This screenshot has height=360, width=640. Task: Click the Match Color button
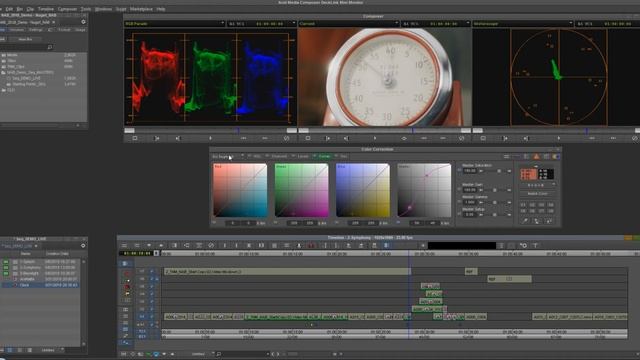(537, 193)
